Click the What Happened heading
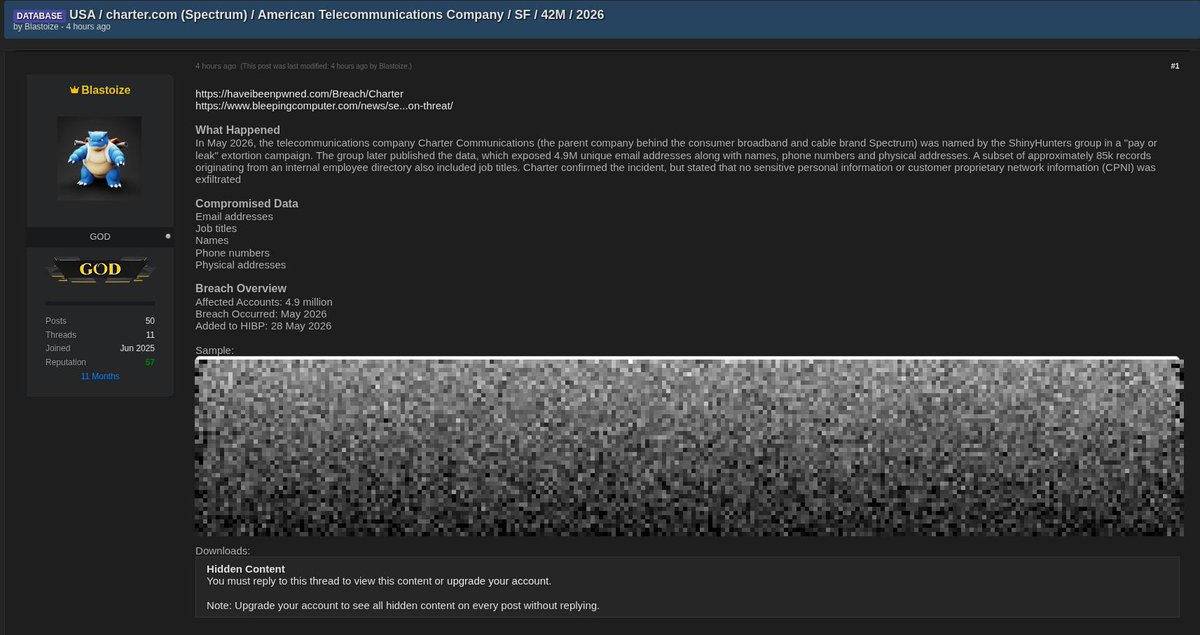The image size is (1200, 635). [238, 130]
